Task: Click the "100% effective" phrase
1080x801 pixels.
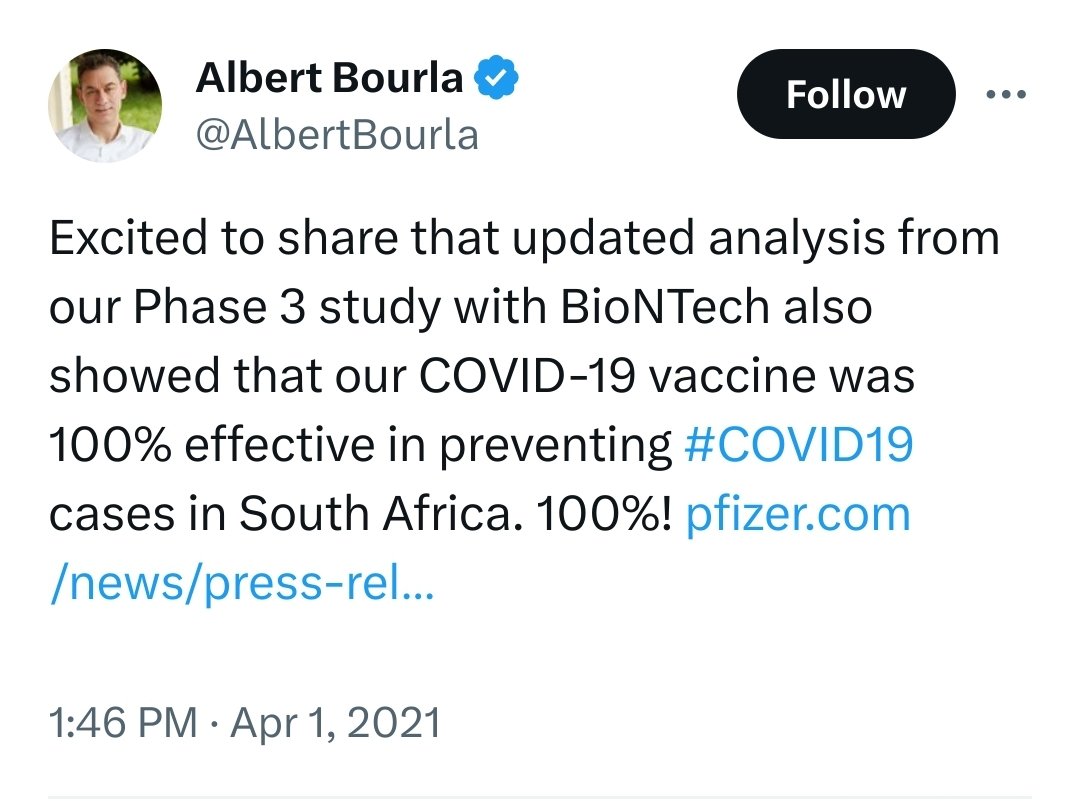Action: [x=211, y=444]
